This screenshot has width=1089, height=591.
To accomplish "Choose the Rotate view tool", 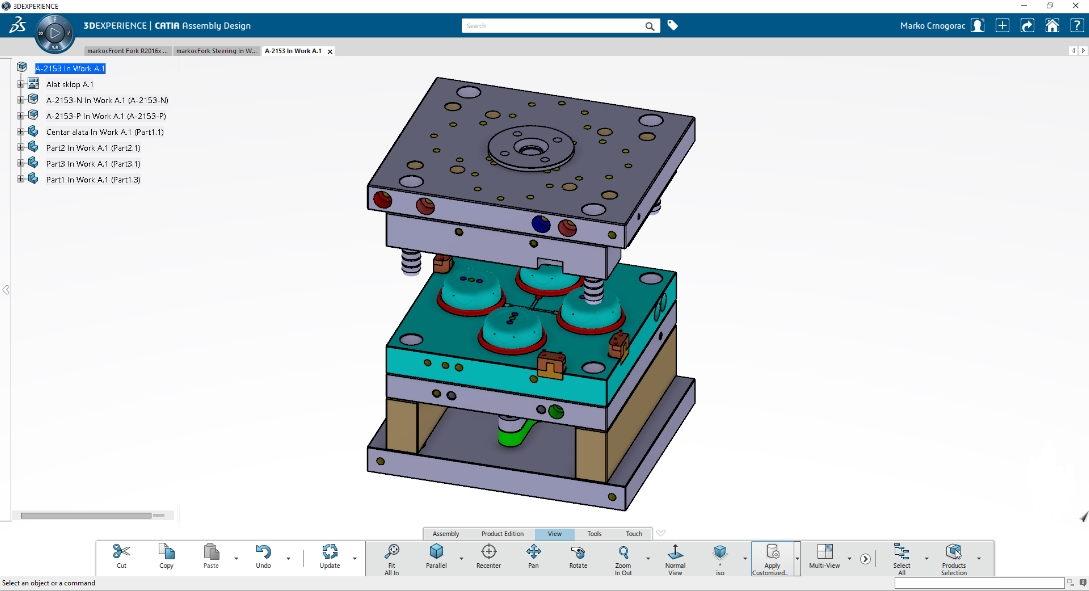I will 578,552.
